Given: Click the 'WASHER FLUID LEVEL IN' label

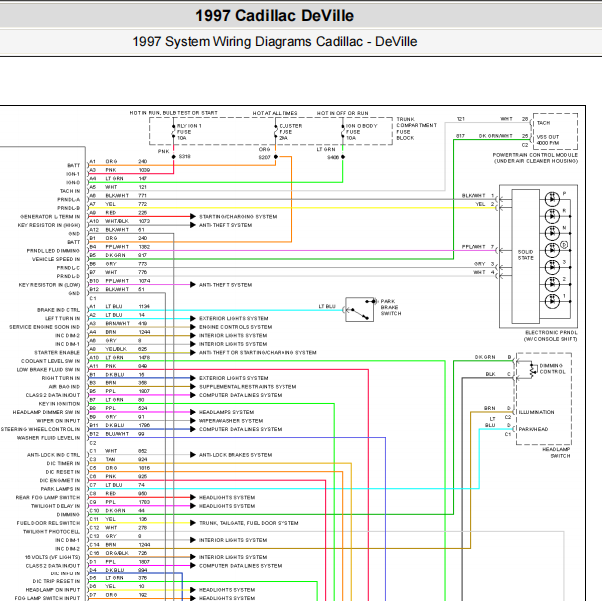Looking at the screenshot, I should 48,438.
